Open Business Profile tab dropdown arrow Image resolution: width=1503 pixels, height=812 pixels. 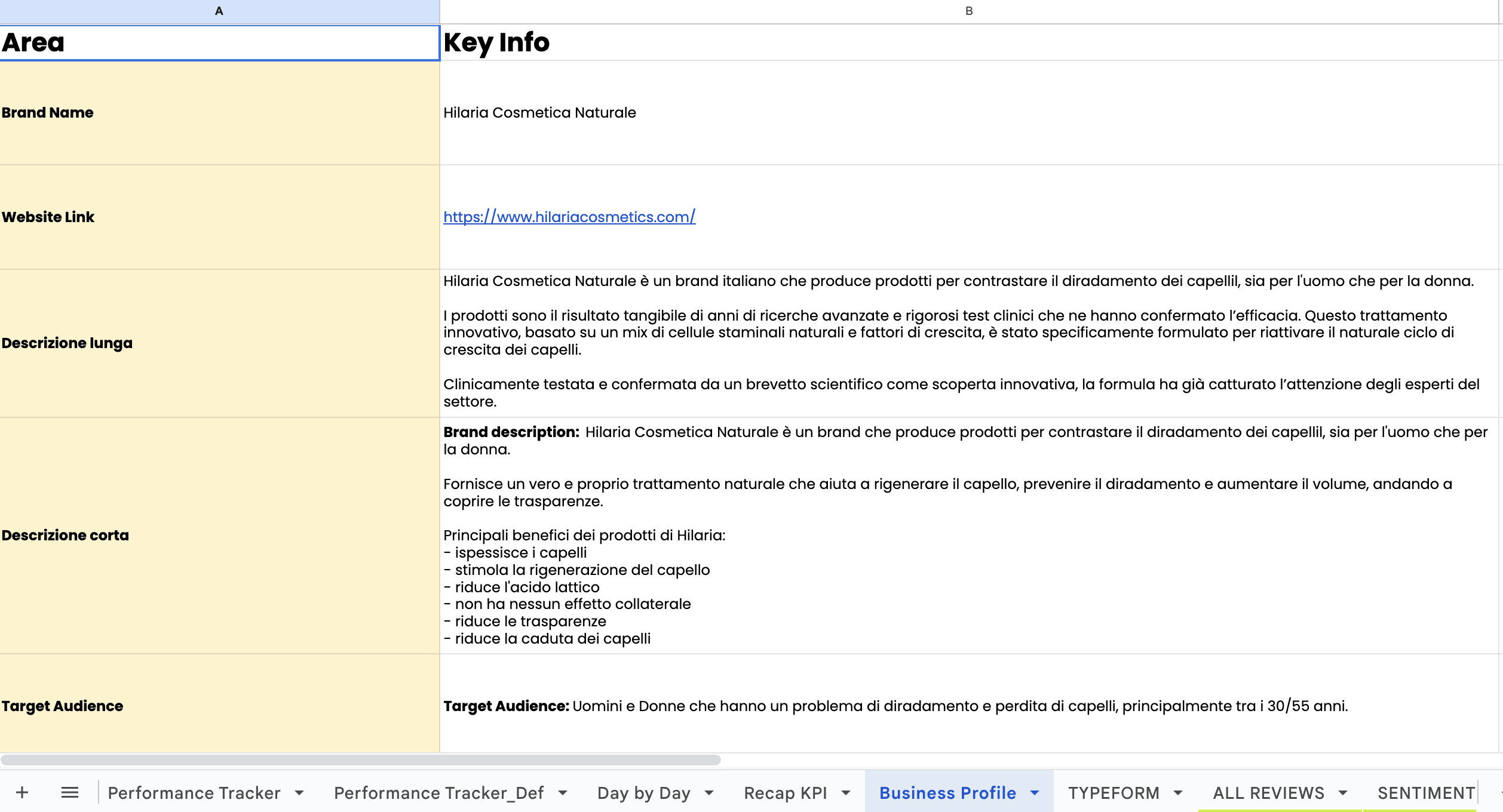tap(1035, 793)
